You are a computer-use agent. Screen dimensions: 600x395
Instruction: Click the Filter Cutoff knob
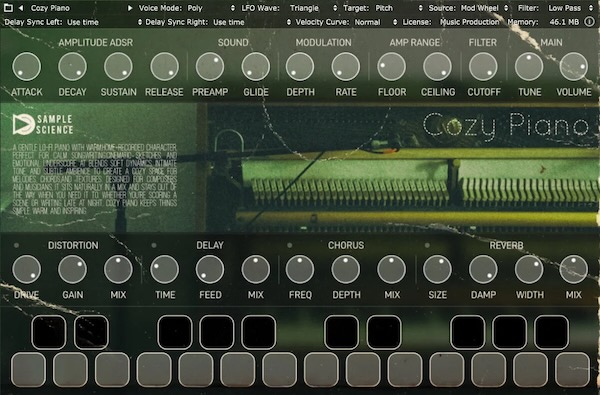[x=483, y=67]
